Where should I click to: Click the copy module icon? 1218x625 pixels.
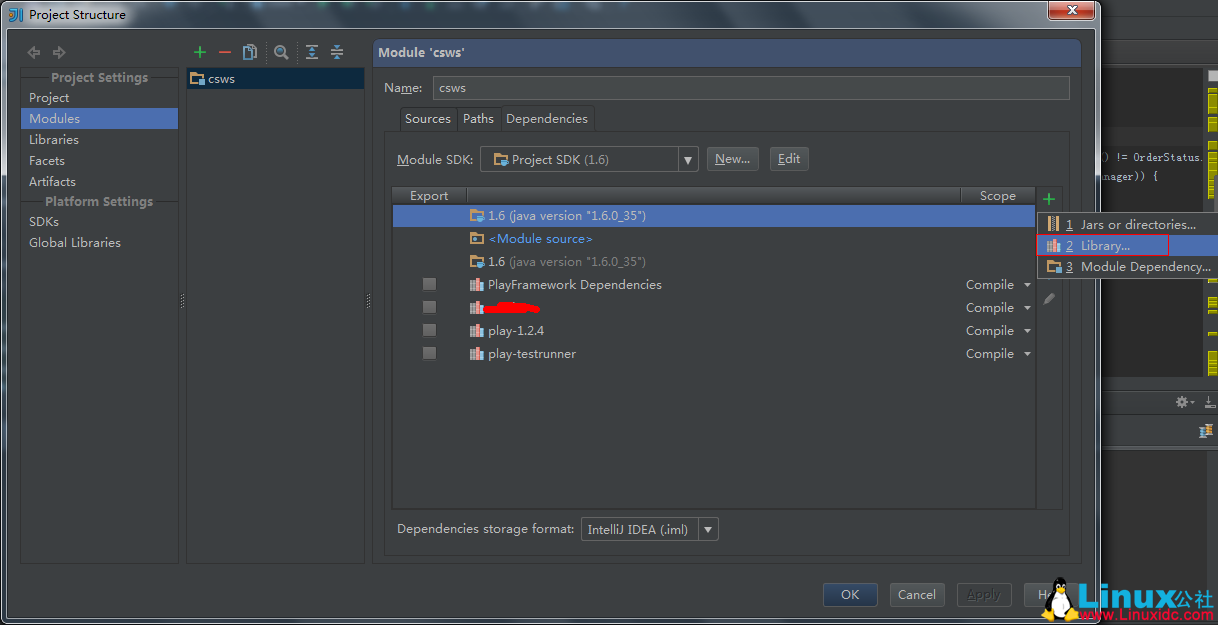[x=250, y=52]
